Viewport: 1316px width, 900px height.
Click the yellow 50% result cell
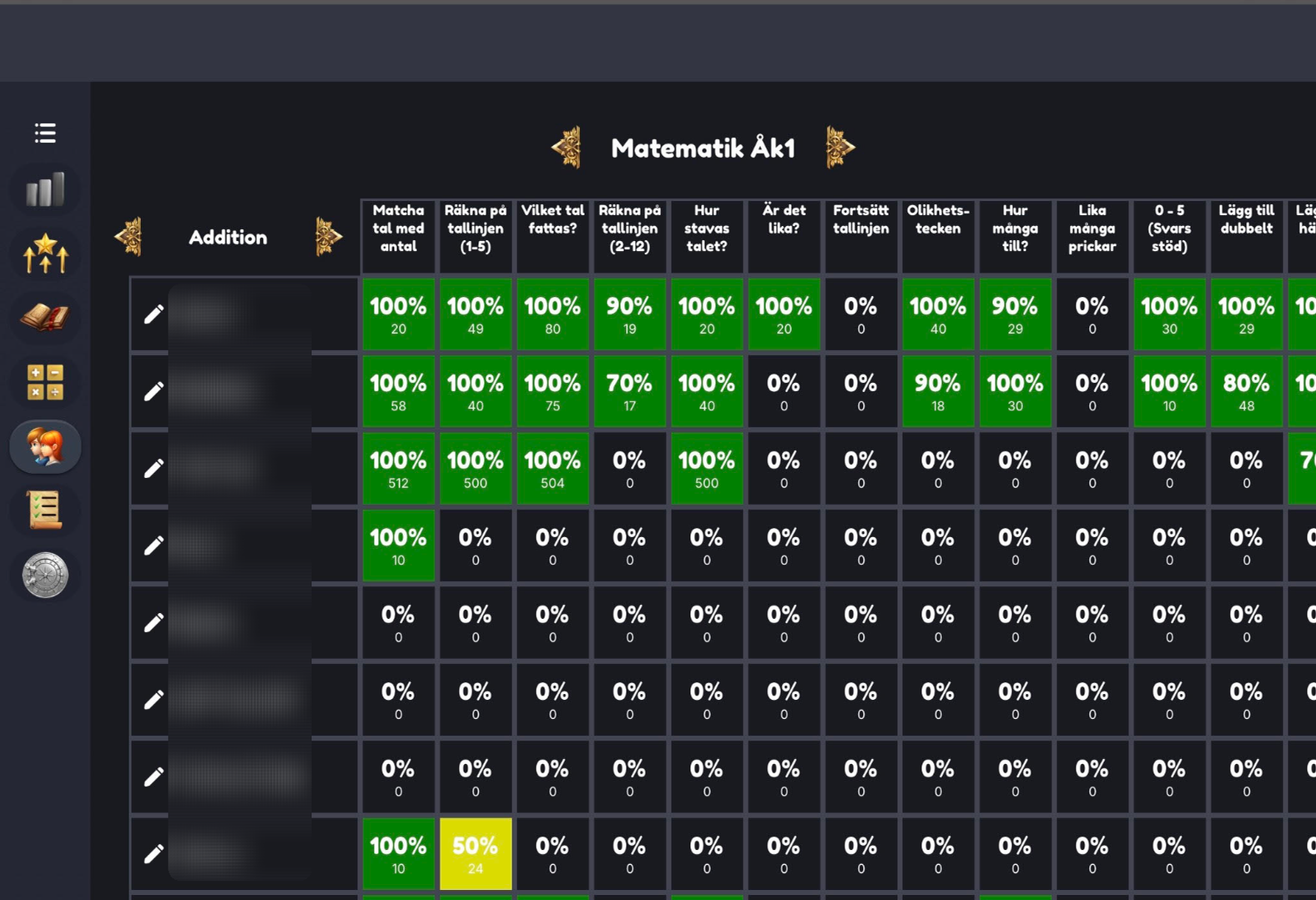(476, 854)
